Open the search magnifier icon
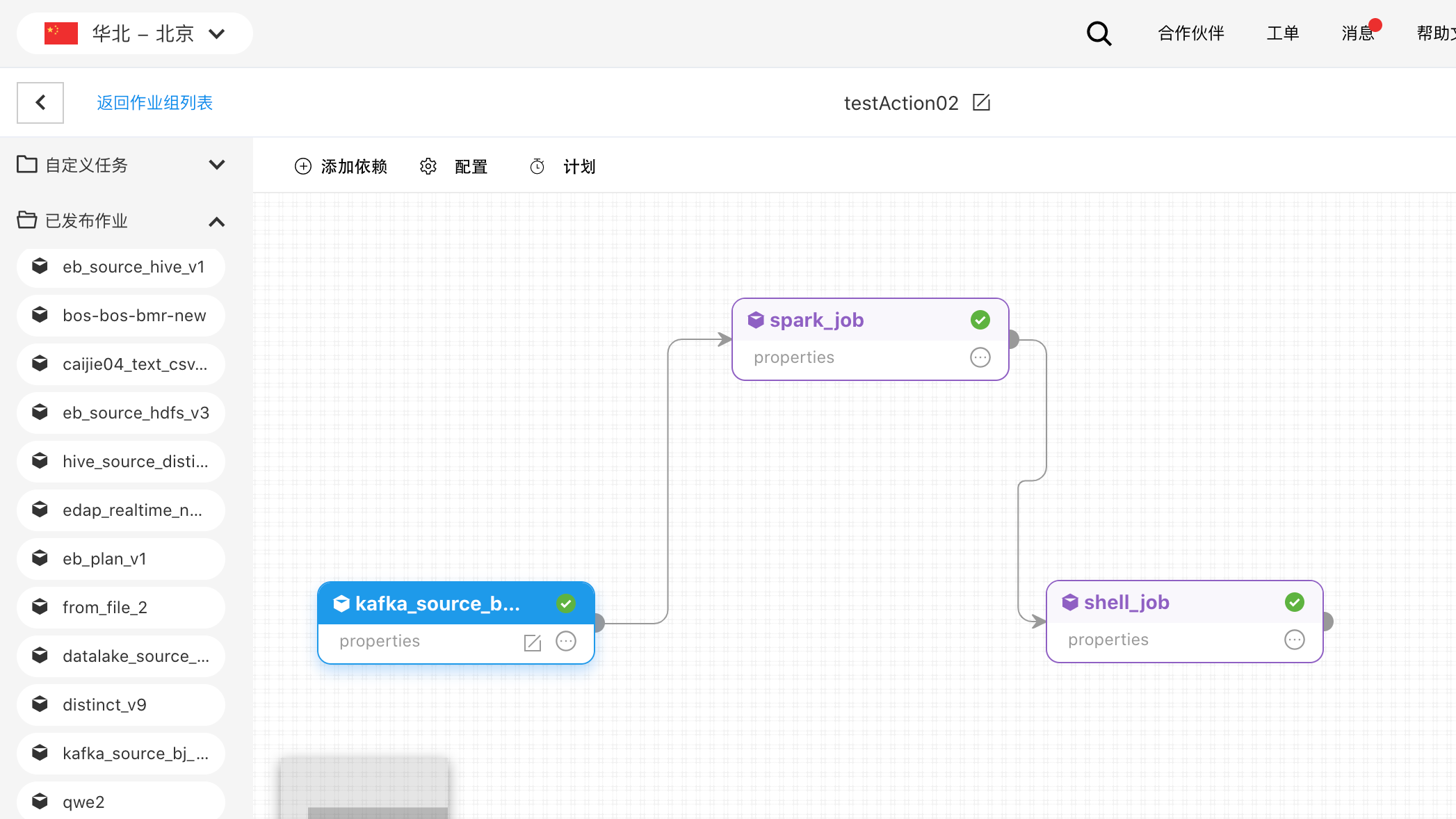This screenshot has width=1456, height=819. point(1099,33)
